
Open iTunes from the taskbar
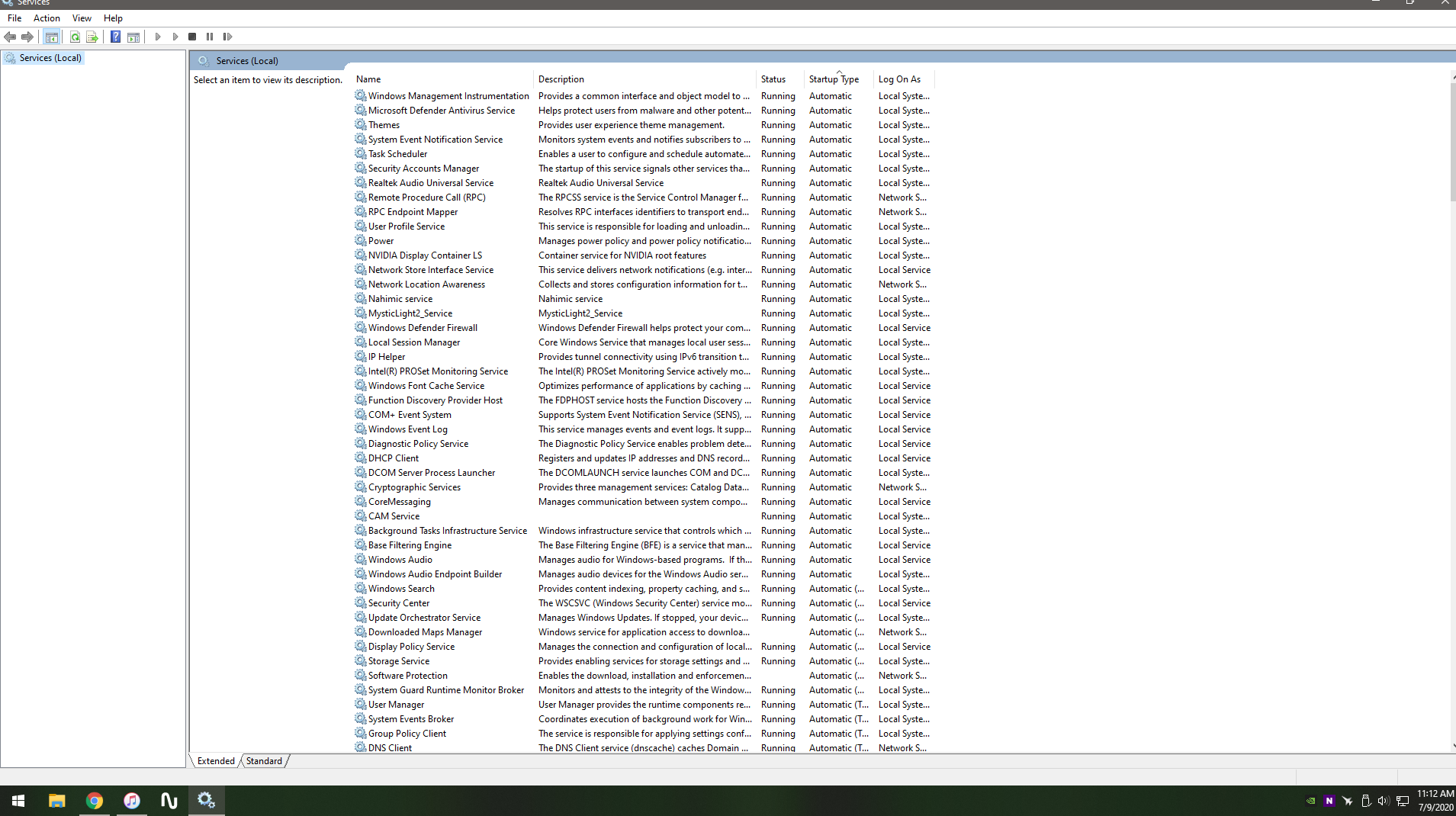131,801
